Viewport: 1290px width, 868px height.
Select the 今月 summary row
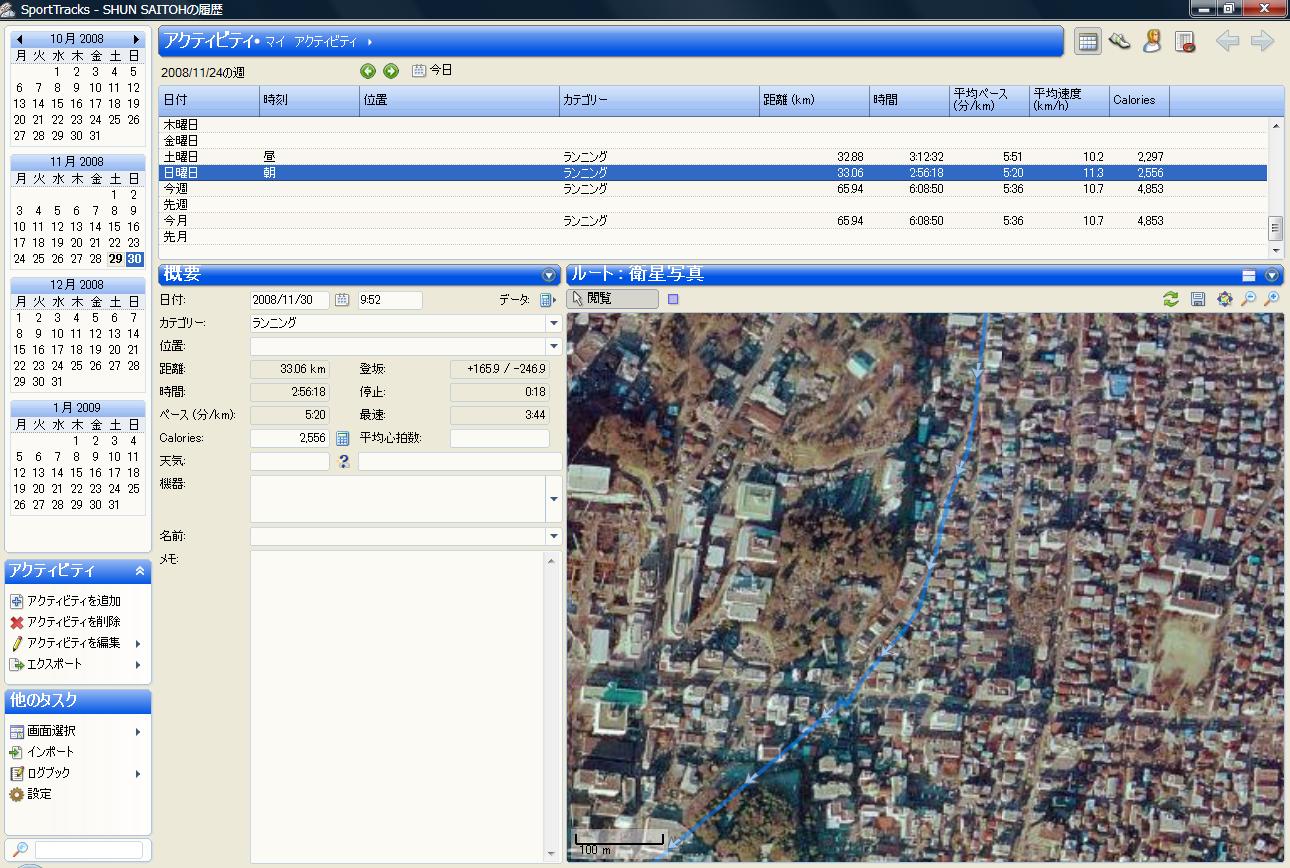[x=713, y=221]
